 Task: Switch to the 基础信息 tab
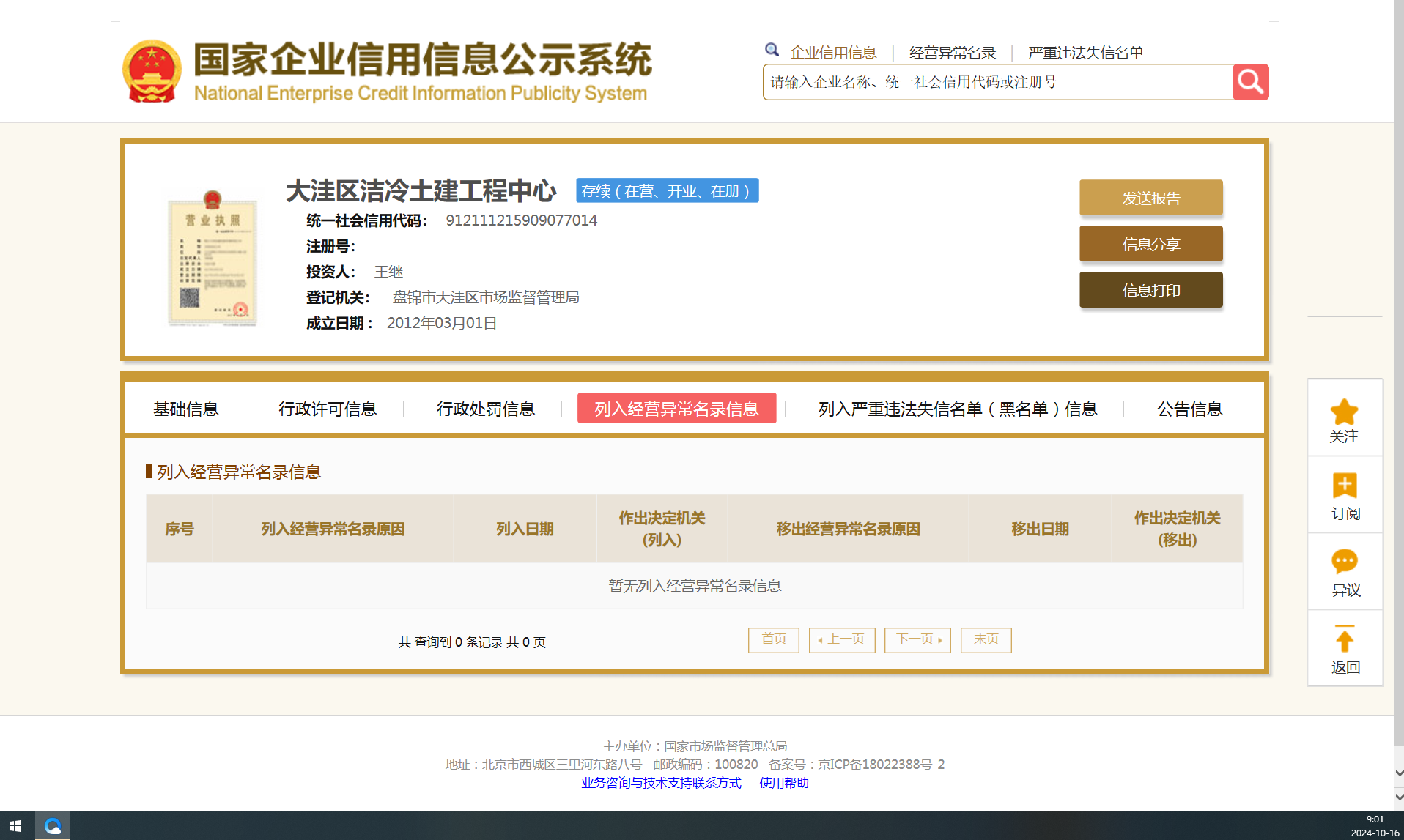tap(185, 409)
